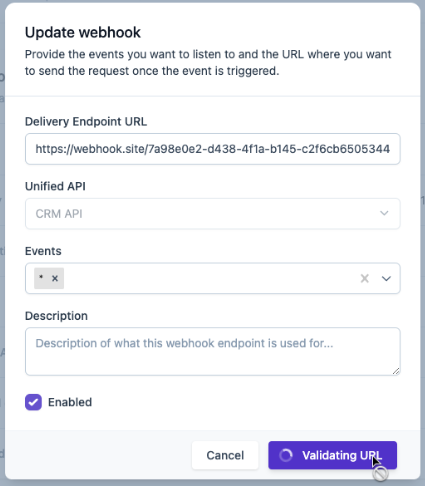This screenshot has width=425, height=486.
Task: Click the Unified API label
Action: 55,186
